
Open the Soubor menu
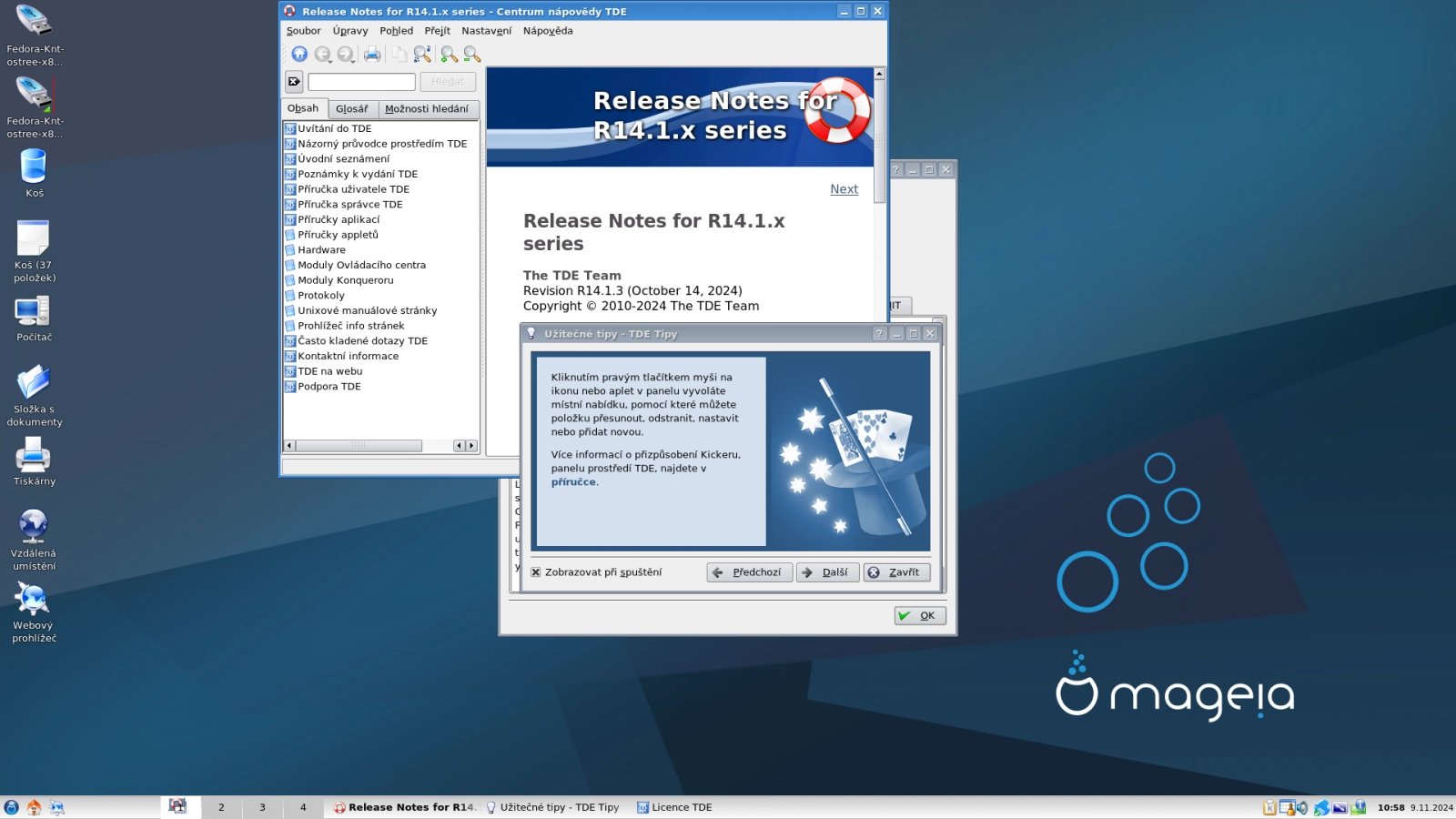pos(303,31)
